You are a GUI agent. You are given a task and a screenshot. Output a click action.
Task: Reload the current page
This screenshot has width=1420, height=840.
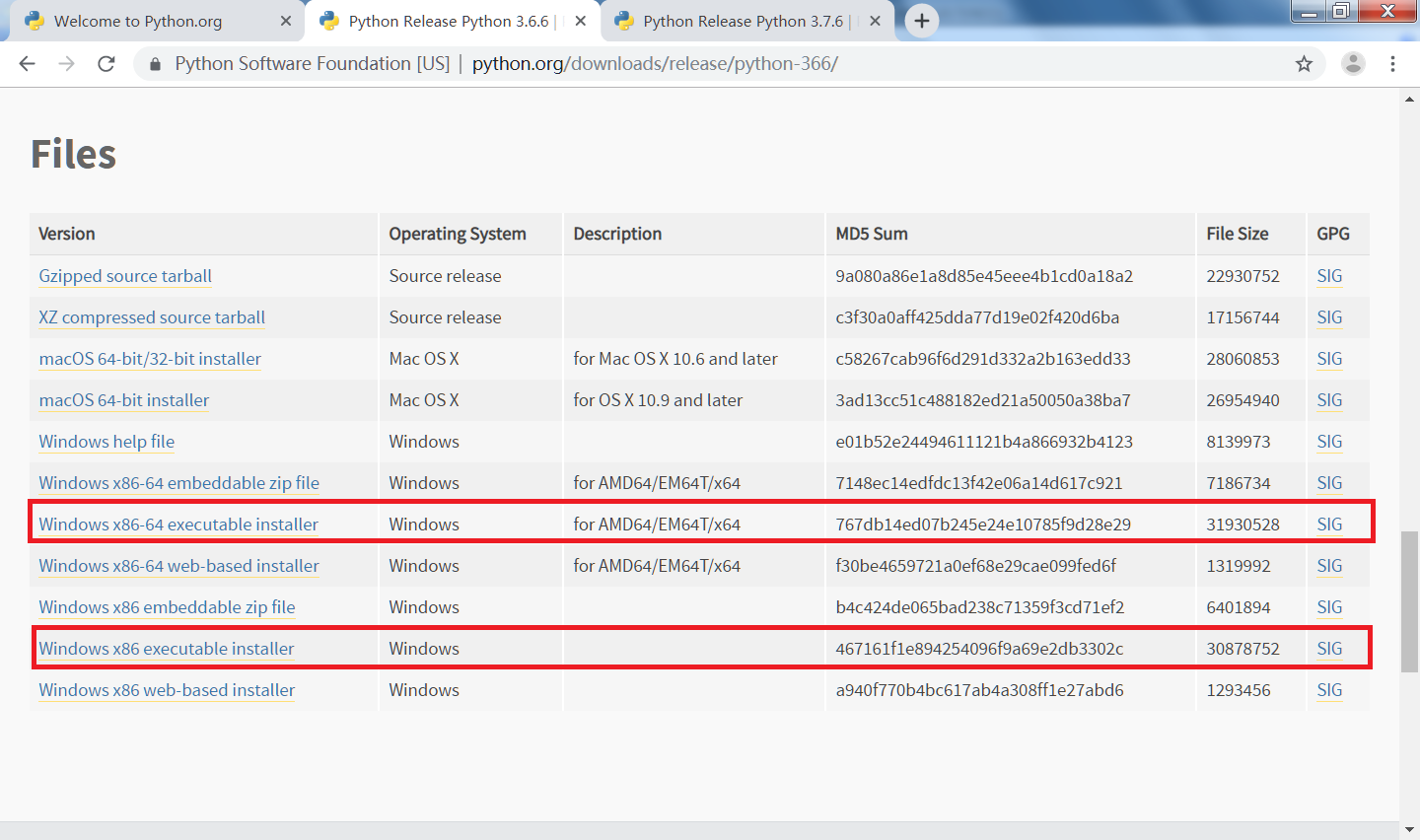[106, 64]
